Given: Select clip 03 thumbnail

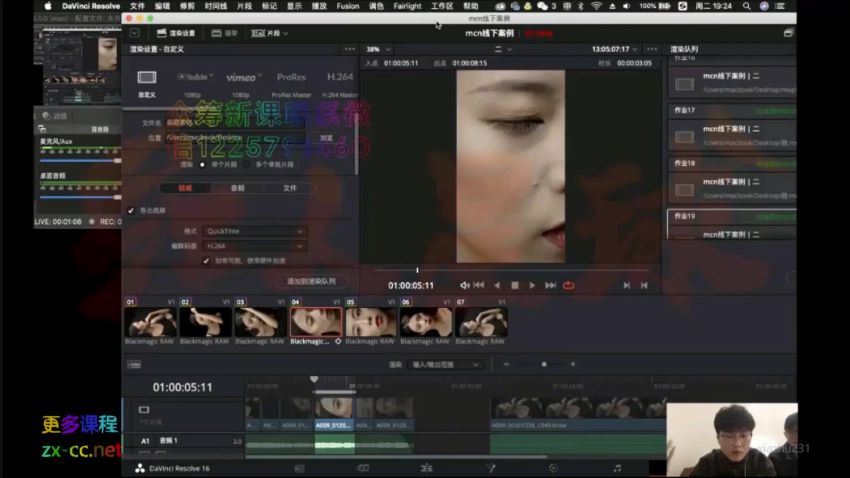Looking at the screenshot, I should [260, 322].
